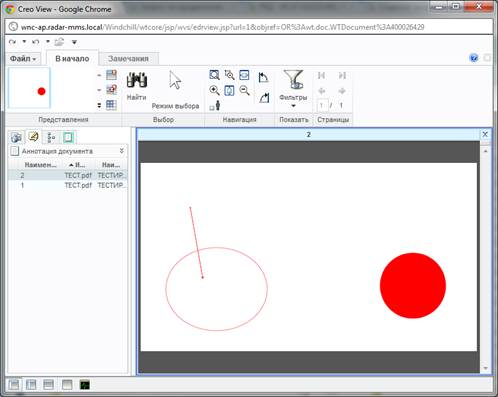498x397 pixels.
Task: Open the Файл menu dropdown
Action: pyautogui.click(x=23, y=59)
